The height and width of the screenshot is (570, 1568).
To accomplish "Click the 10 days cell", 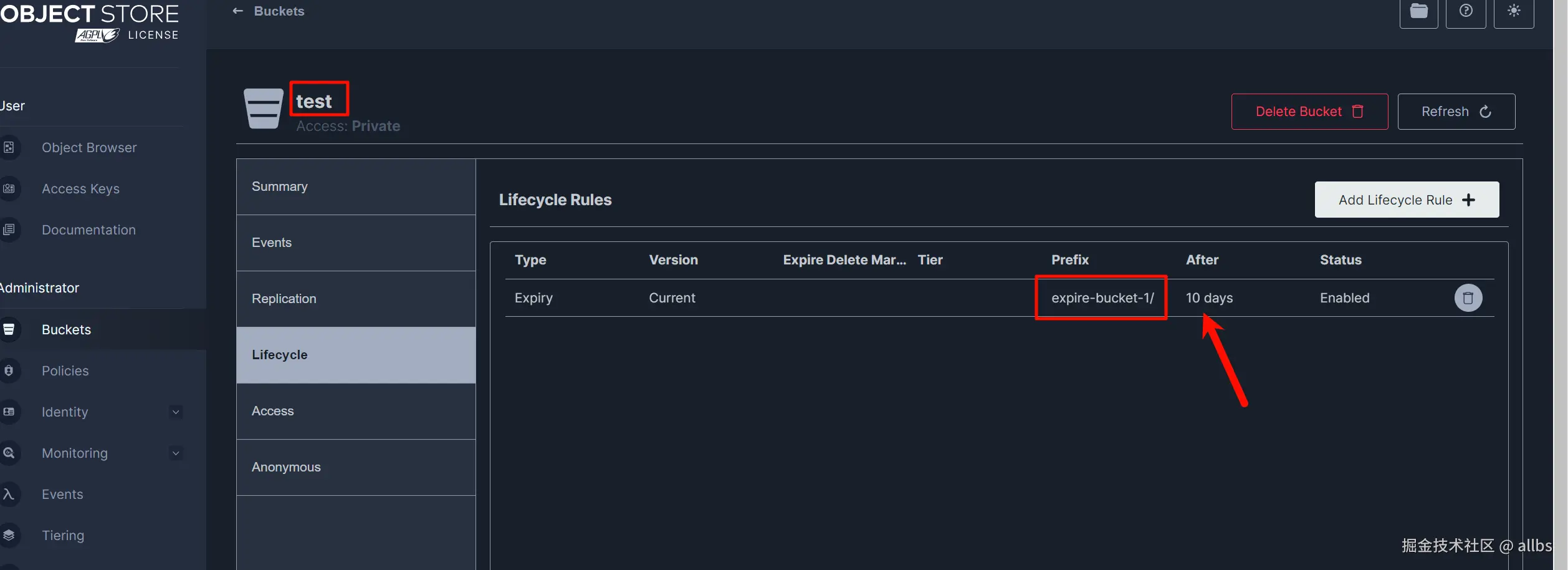I will click(1209, 298).
